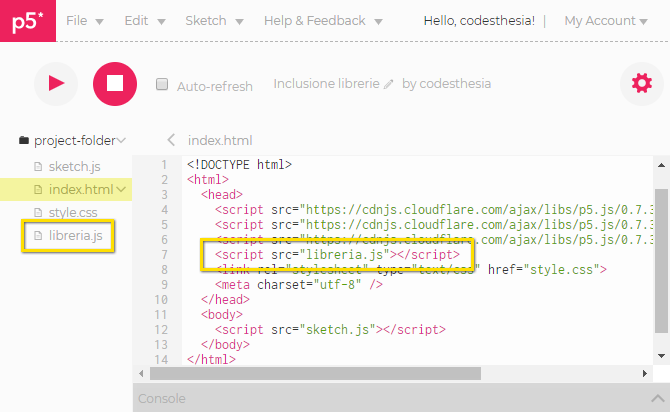
Task: Click the index.html editor file title
Action: point(220,141)
